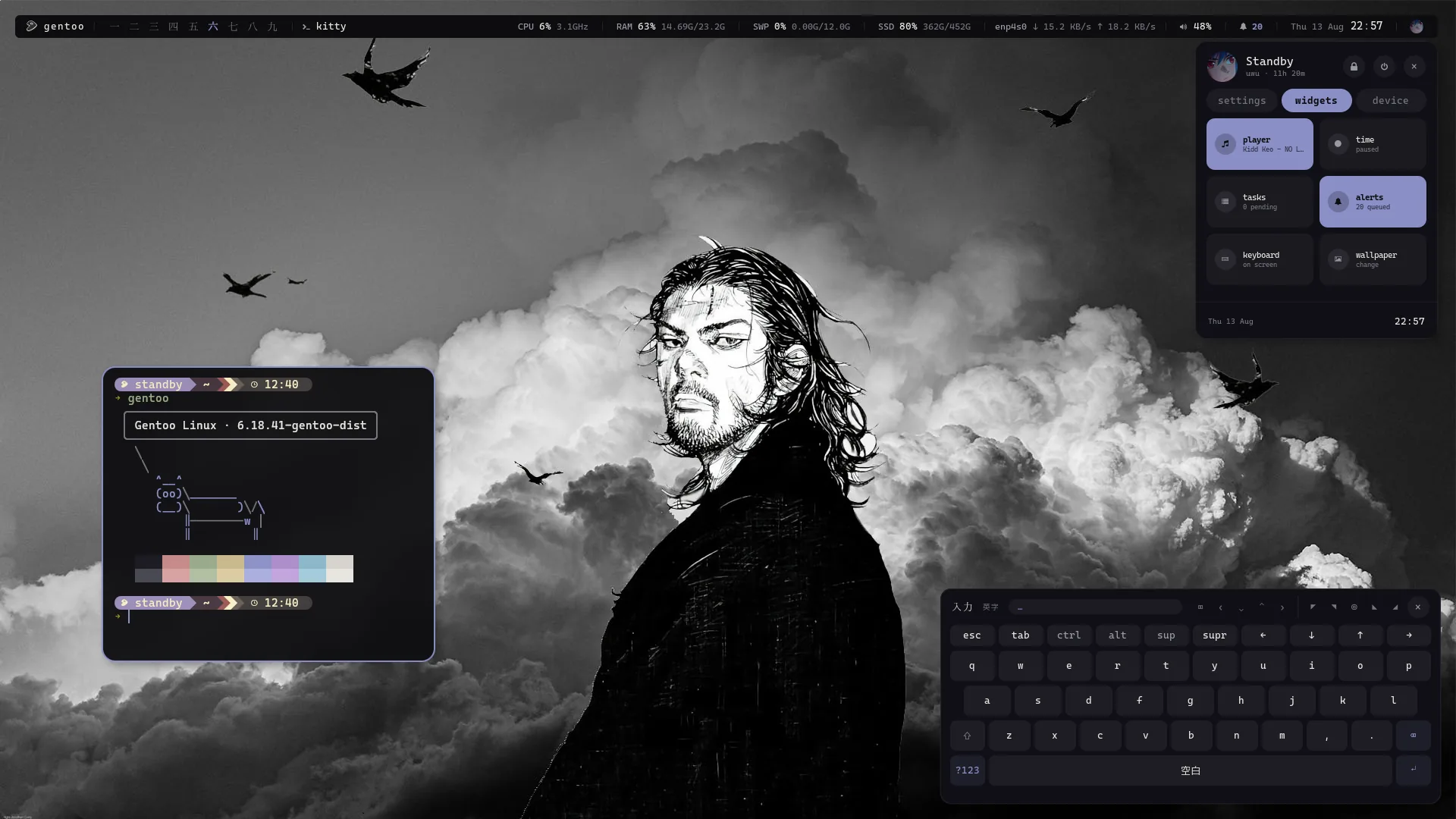1456x819 pixels.
Task: Select the widgets tab
Action: 1316,101
